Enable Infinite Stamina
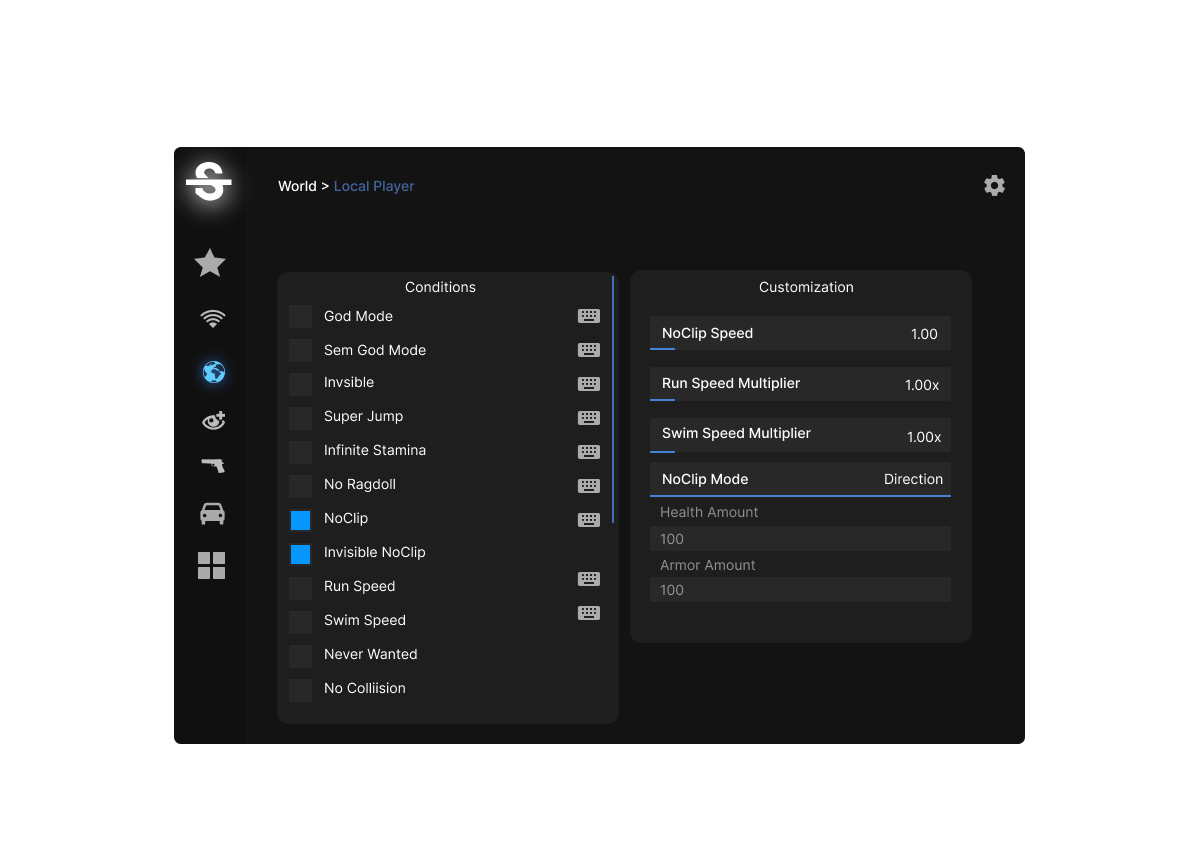The image size is (1183, 847). coord(300,451)
